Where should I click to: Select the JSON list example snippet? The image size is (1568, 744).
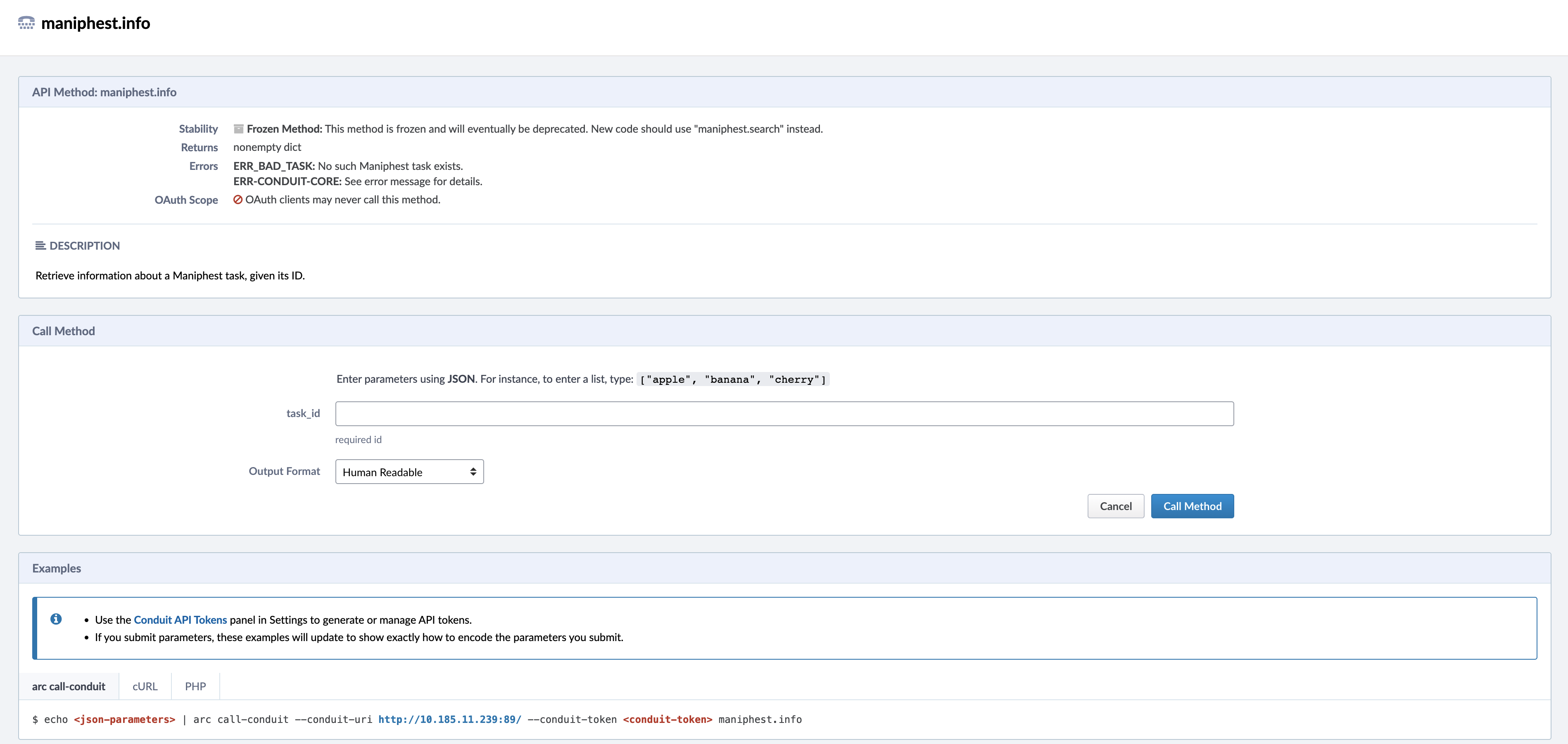(732, 379)
